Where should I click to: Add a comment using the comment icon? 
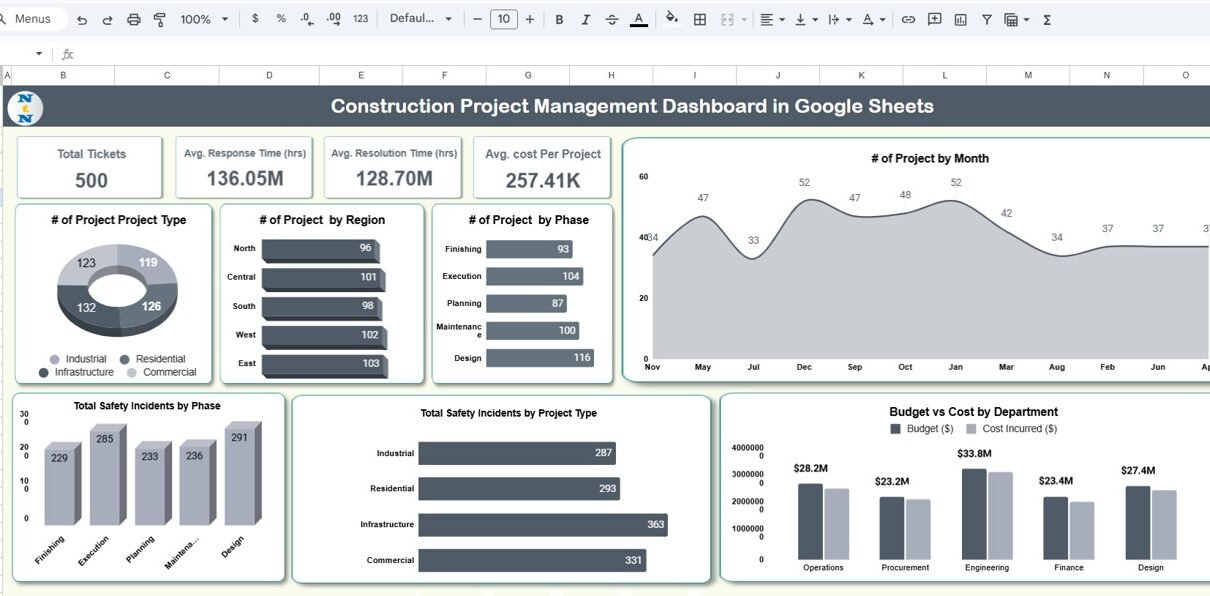[935, 19]
